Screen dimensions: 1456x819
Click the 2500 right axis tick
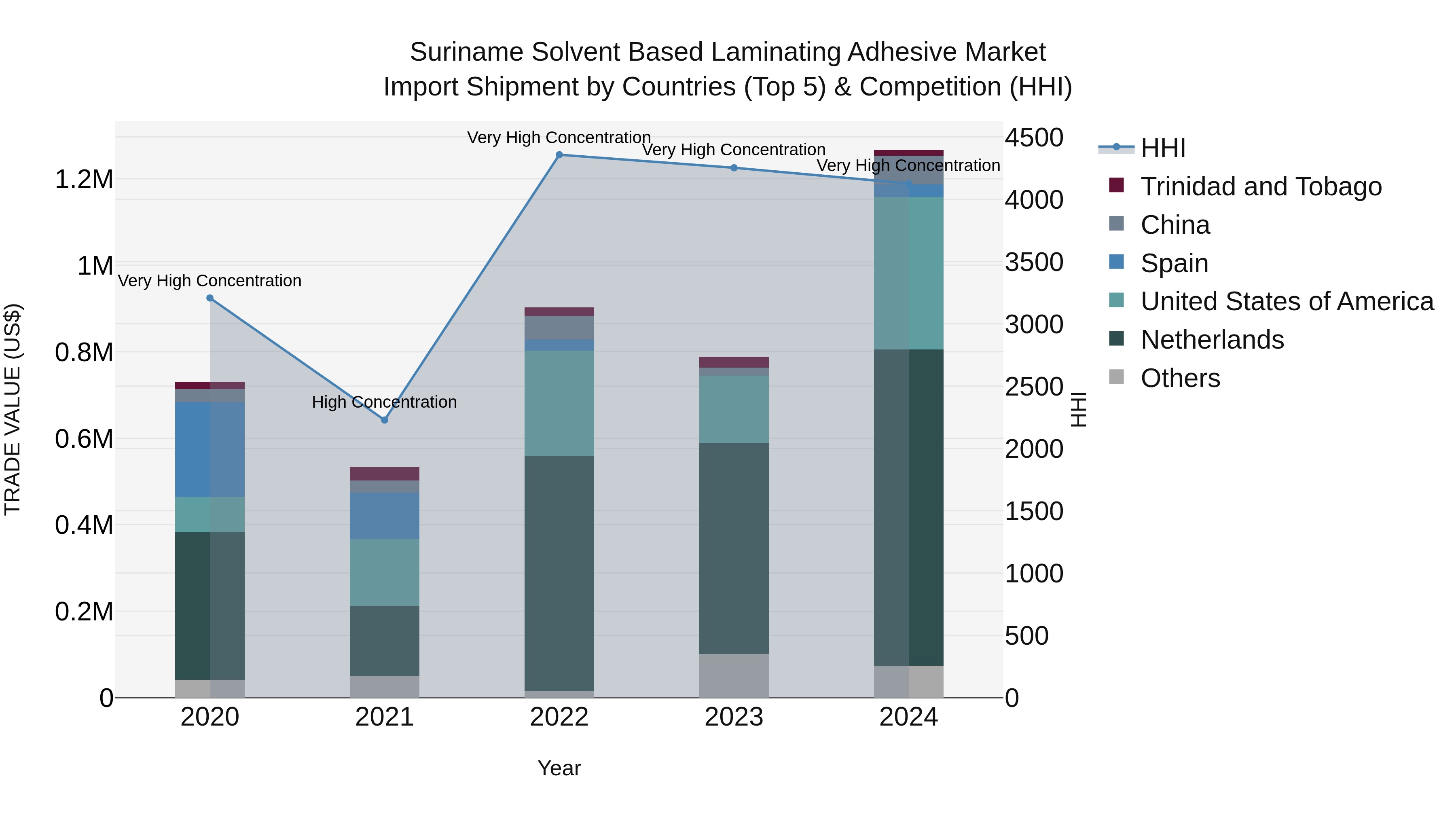(x=1034, y=387)
